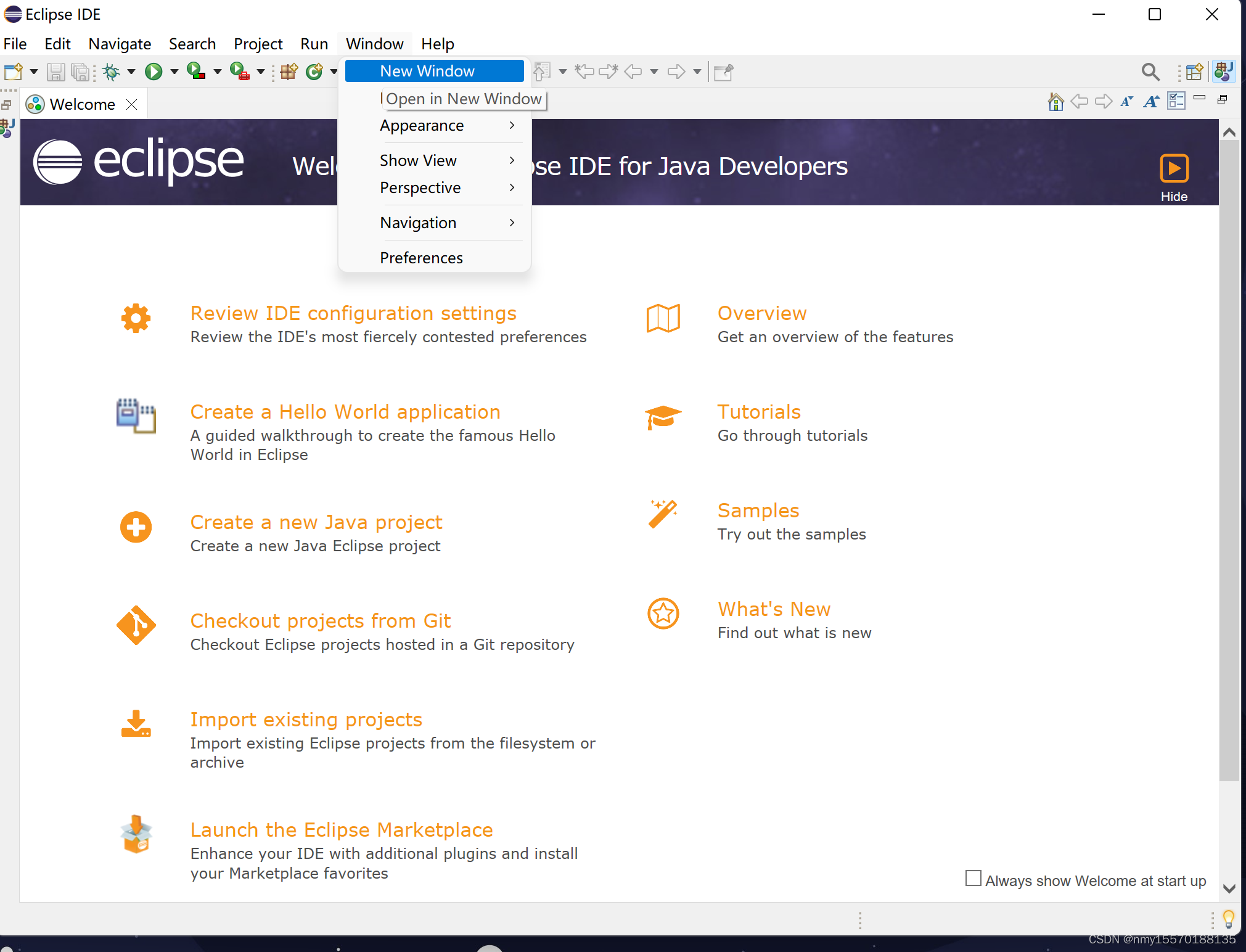Click the orange Hide workbench icon
The height and width of the screenshot is (952, 1246).
pos(1173,168)
